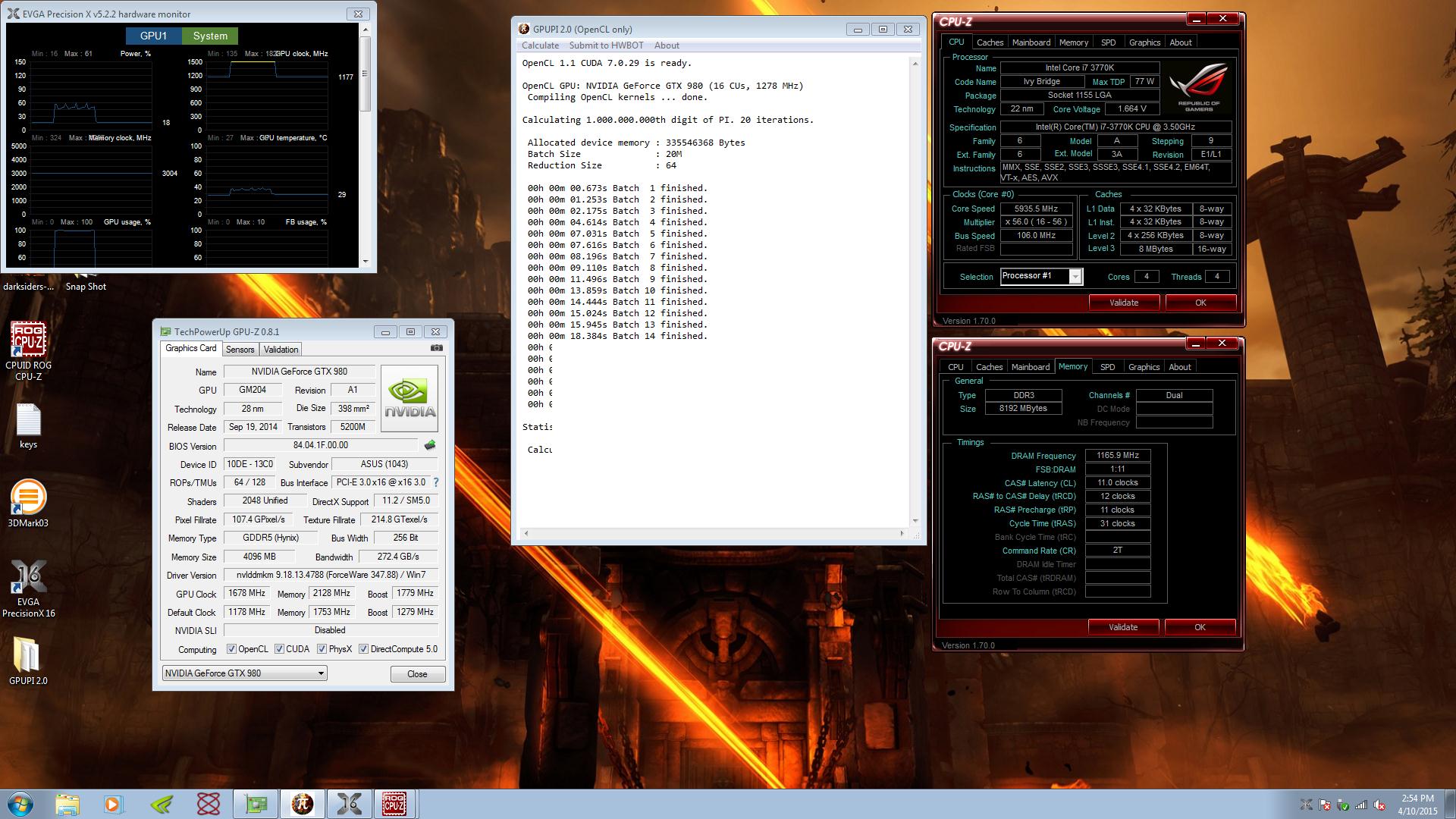Switch to the EVGA Precision X taskbar window
This screenshot has width=1456, height=819.
click(349, 804)
